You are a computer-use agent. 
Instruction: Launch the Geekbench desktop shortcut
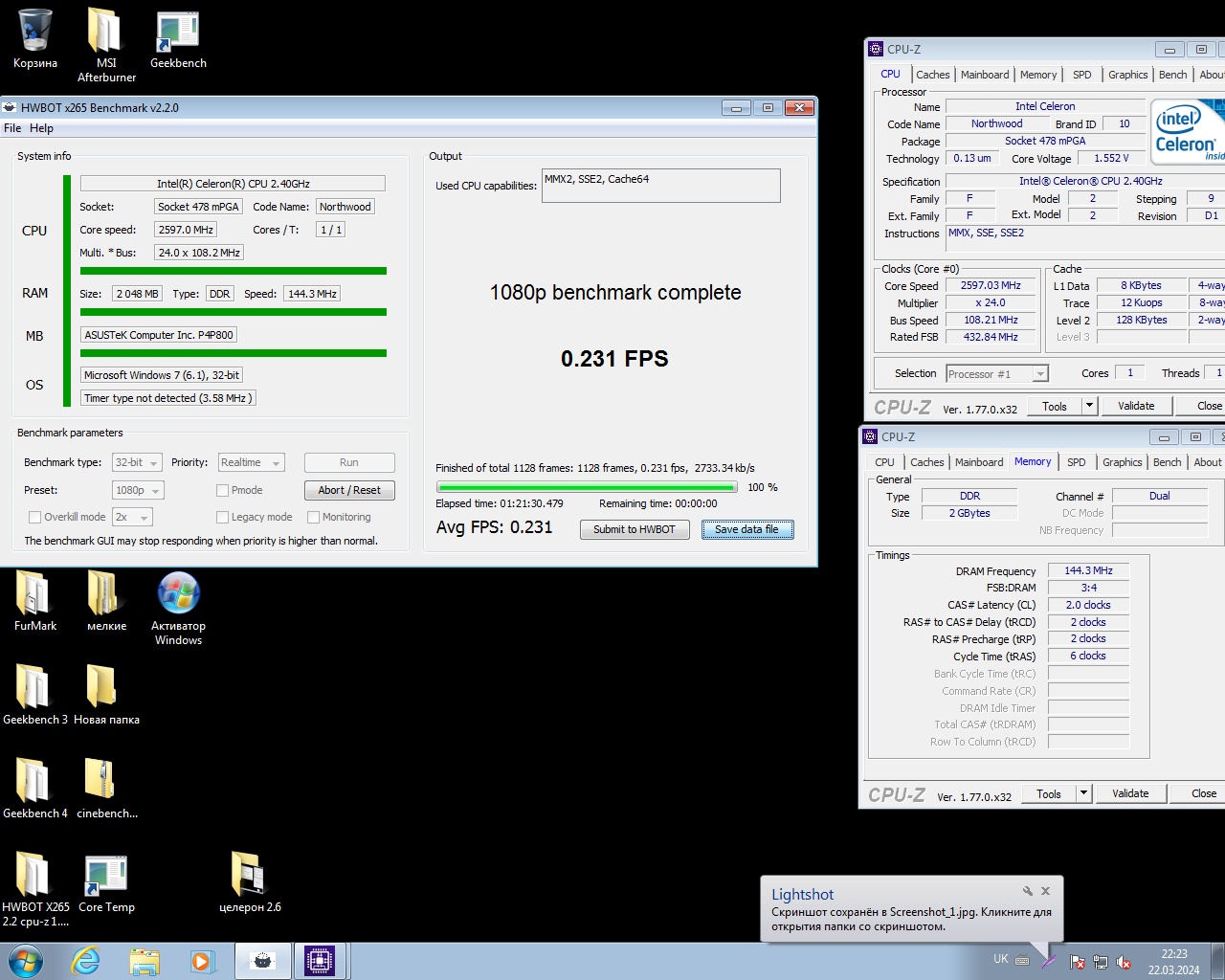(x=178, y=38)
